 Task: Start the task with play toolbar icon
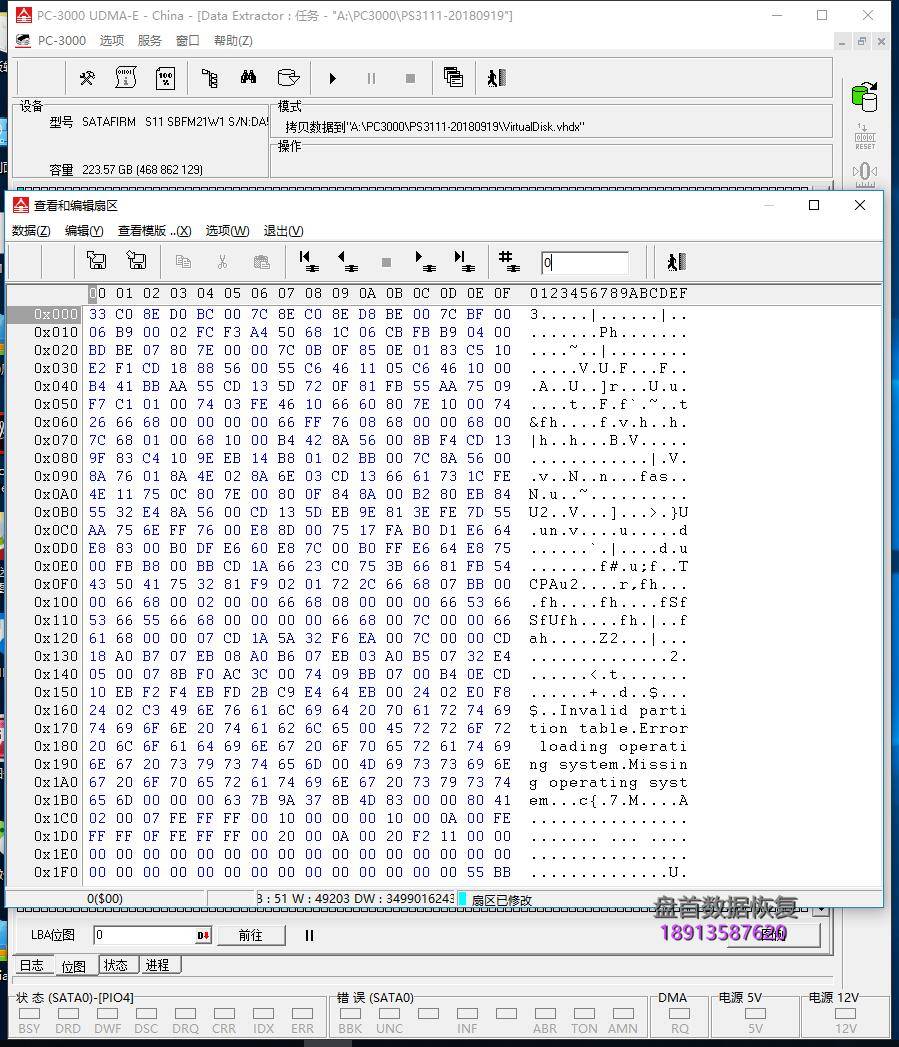coord(332,78)
